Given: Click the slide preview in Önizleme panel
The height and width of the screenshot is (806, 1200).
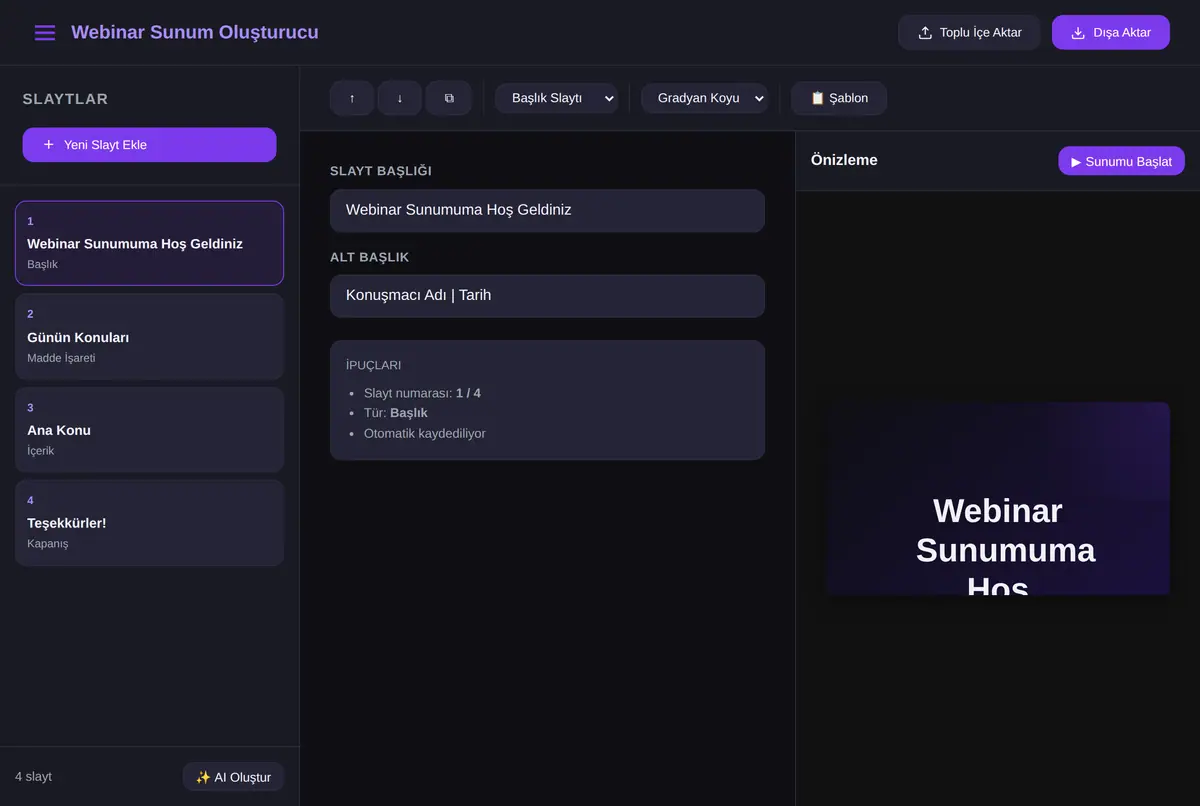Looking at the screenshot, I should tap(998, 499).
